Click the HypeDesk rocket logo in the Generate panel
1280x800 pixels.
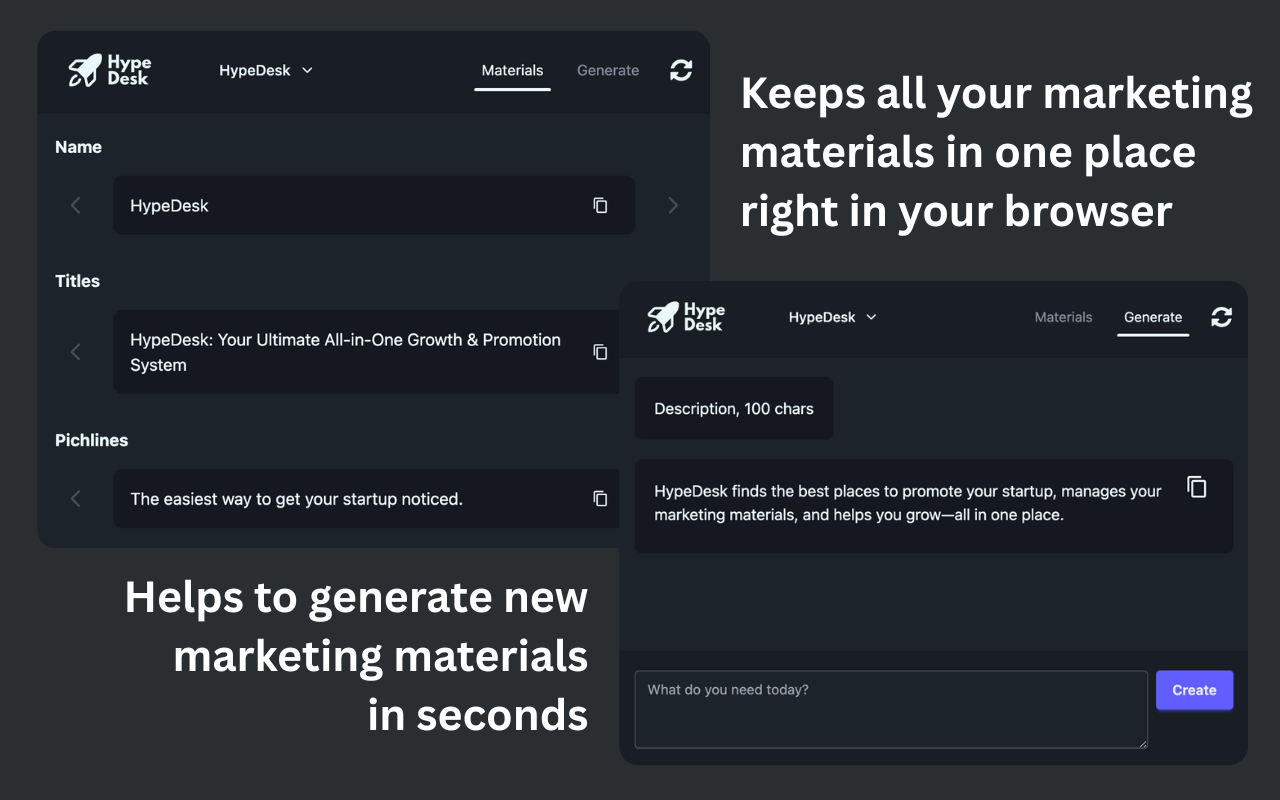click(686, 317)
